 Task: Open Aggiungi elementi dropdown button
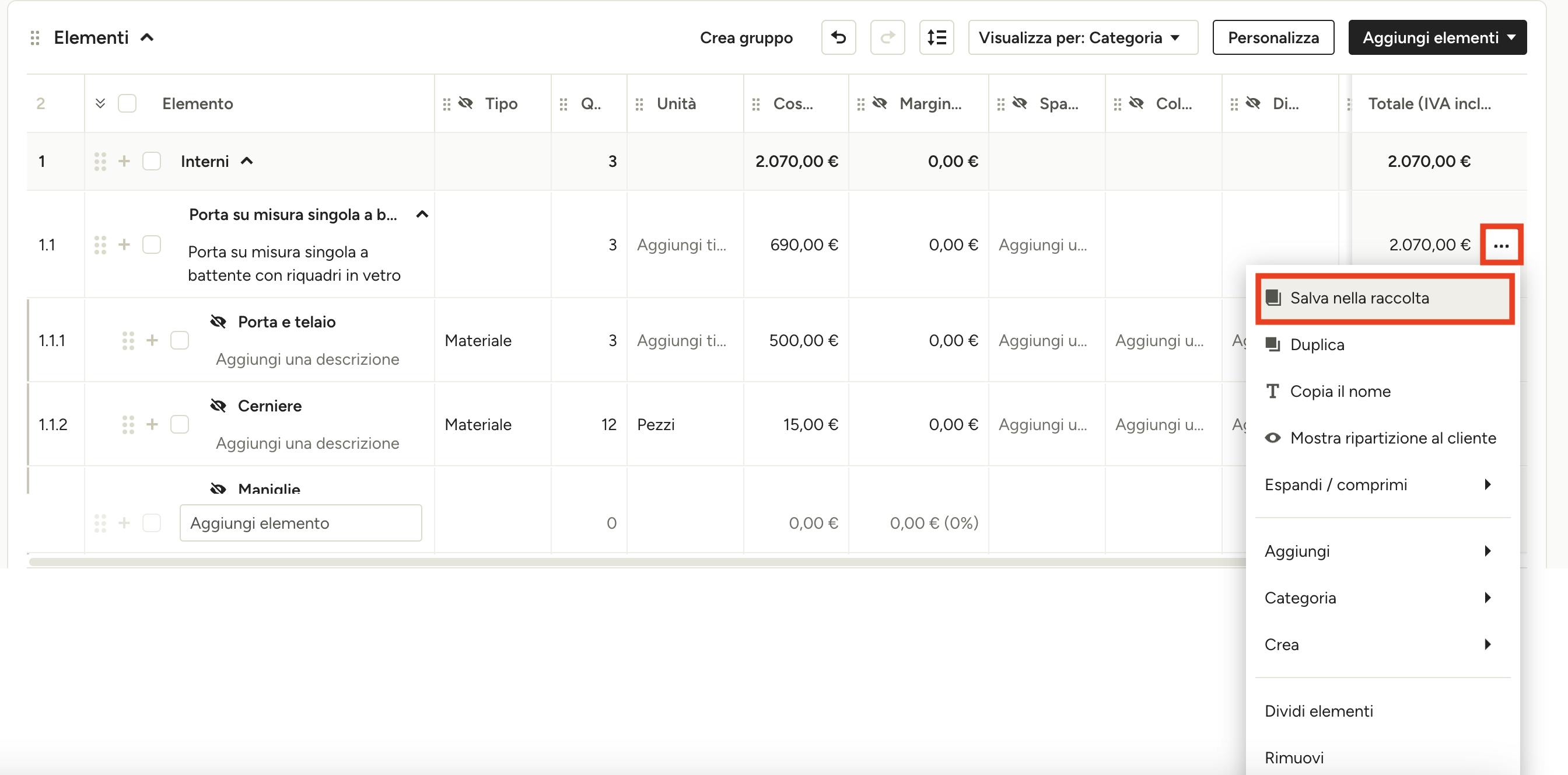(x=1437, y=37)
